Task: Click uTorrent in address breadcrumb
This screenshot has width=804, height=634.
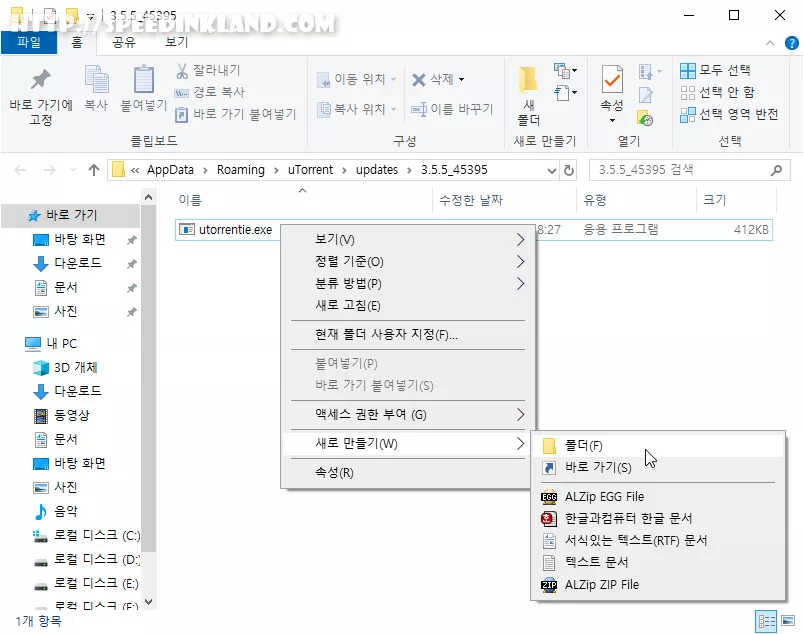Action: [x=310, y=170]
